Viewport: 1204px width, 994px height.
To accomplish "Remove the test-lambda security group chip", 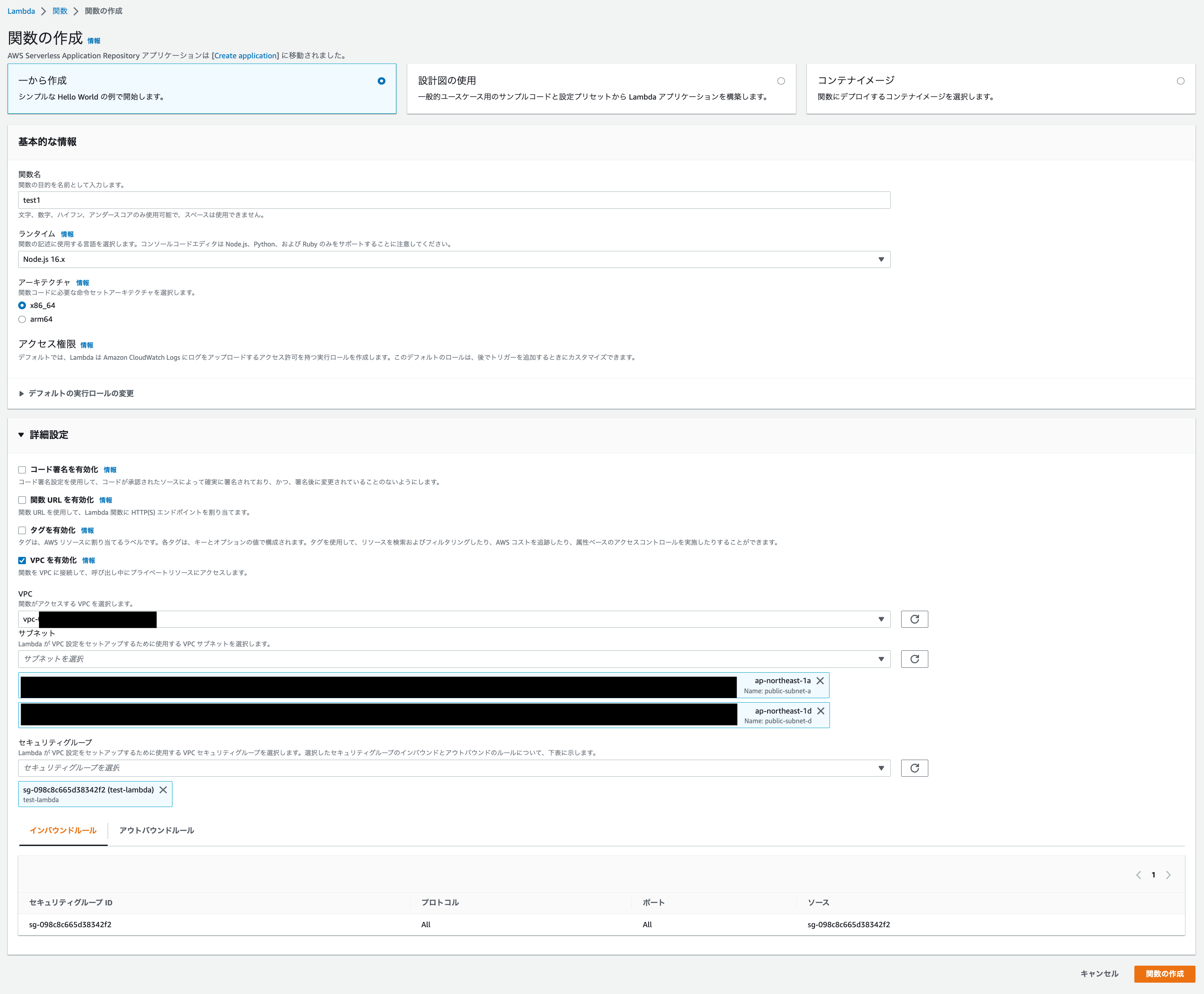I will [164, 790].
